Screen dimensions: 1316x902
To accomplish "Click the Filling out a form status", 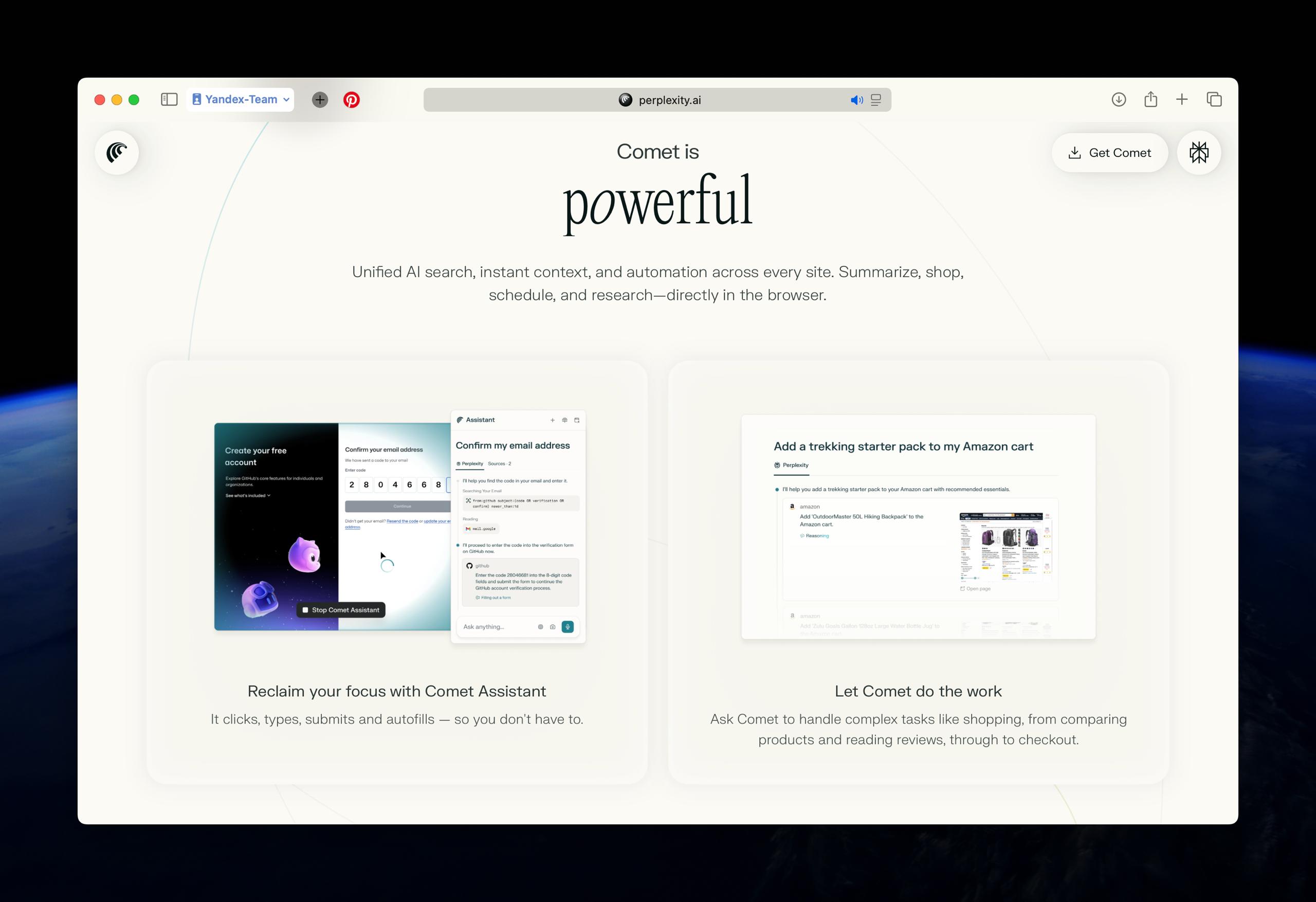I will click(493, 598).
